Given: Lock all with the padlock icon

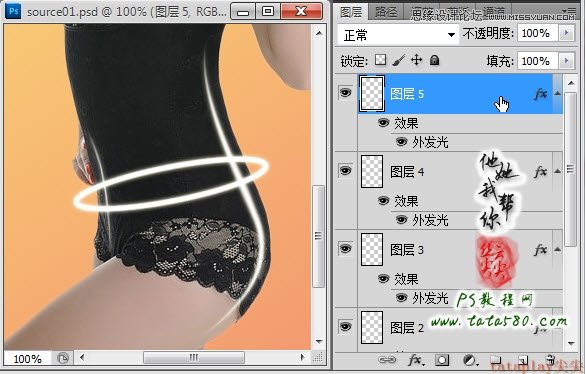Looking at the screenshot, I should [x=435, y=60].
